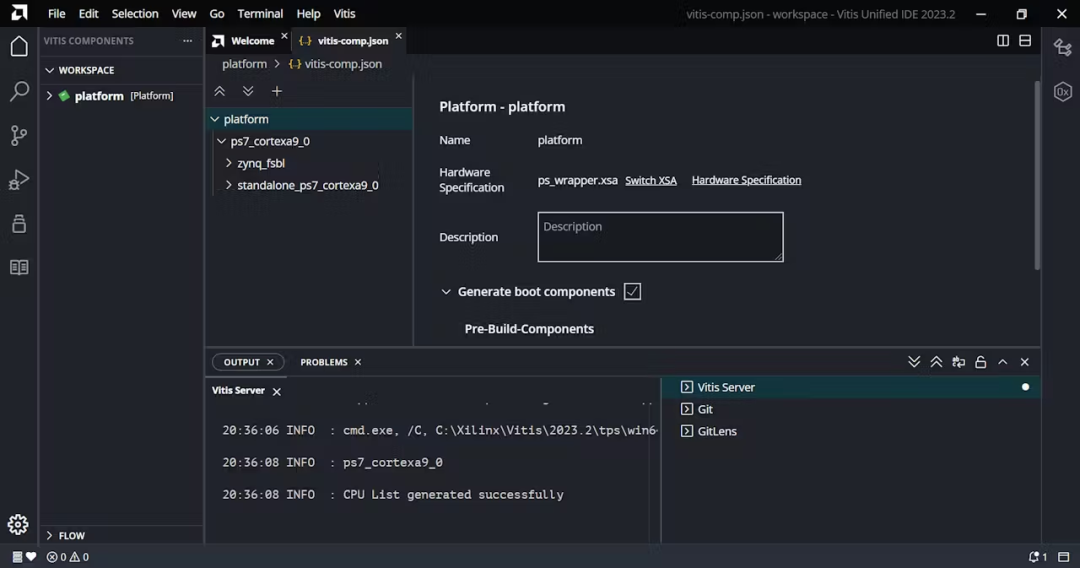Open the Help menu
The width and height of the screenshot is (1080, 568).
click(308, 14)
